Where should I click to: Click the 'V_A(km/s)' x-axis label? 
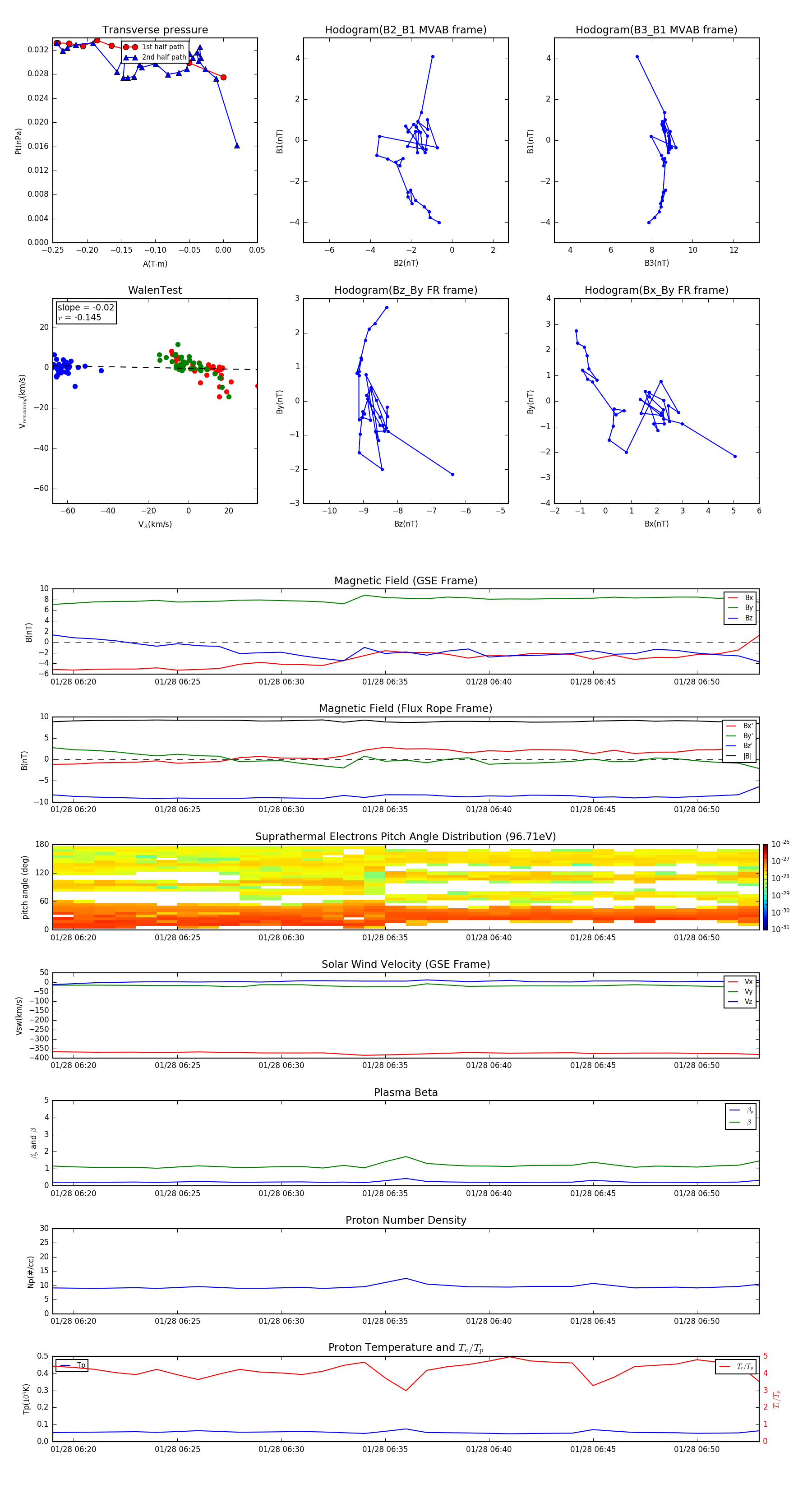pos(155,524)
